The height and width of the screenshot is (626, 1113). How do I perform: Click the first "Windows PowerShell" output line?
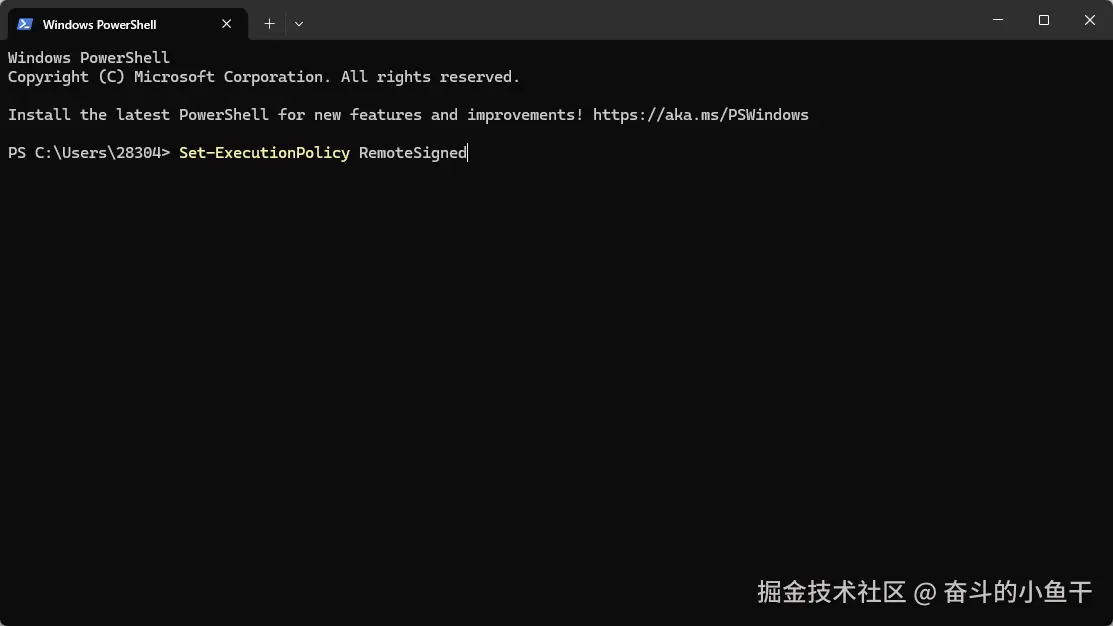tap(89, 58)
